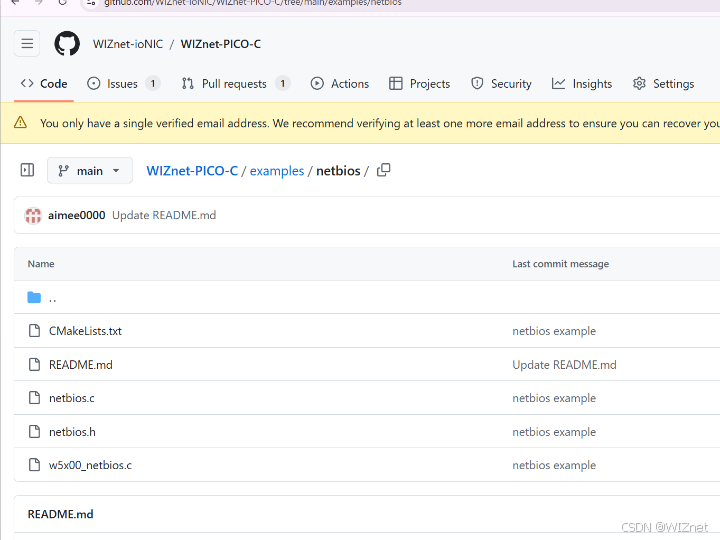
Task: Click file icon next to README.md row
Action: 34,365
